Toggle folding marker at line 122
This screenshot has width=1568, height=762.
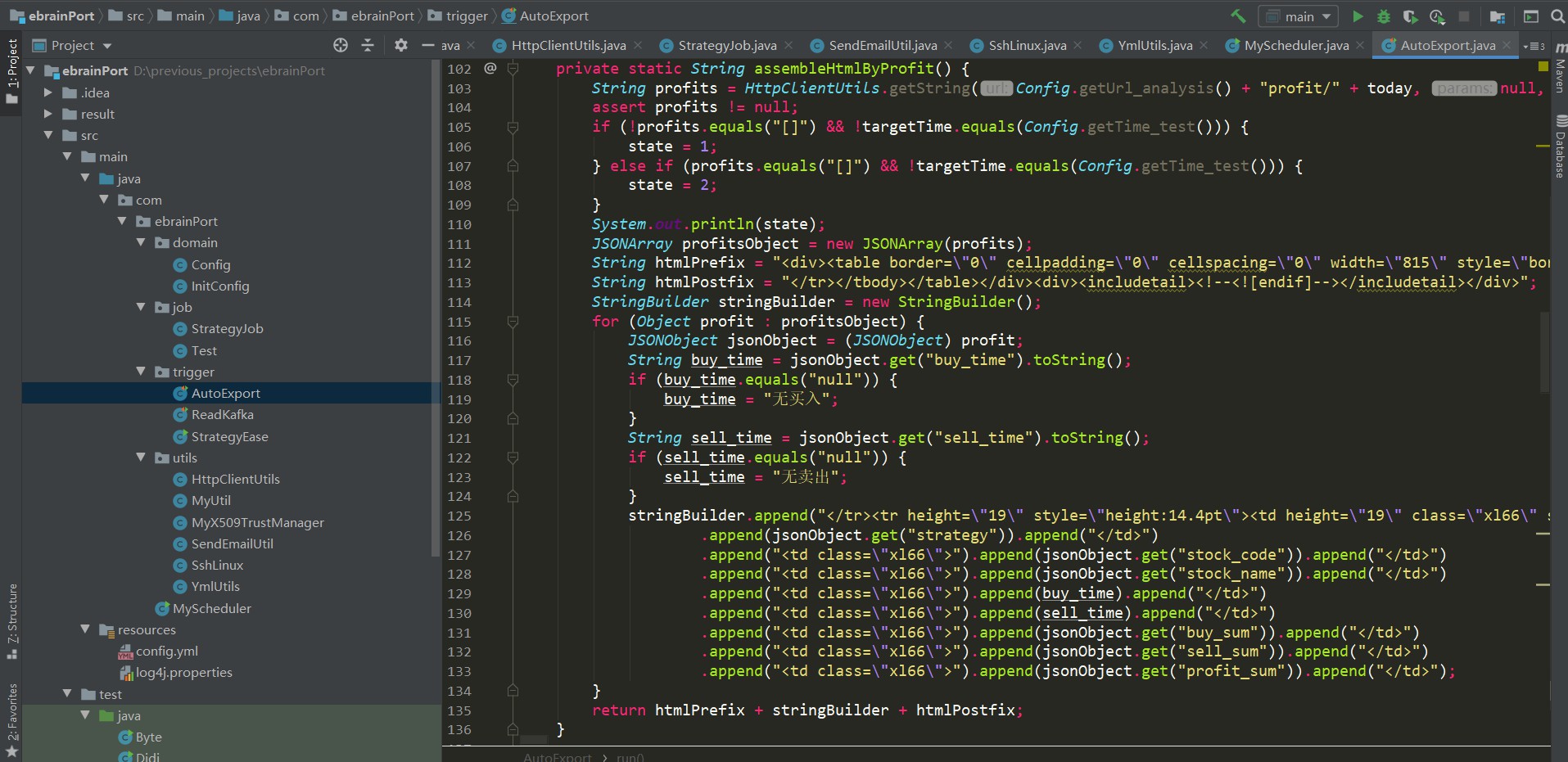click(513, 458)
